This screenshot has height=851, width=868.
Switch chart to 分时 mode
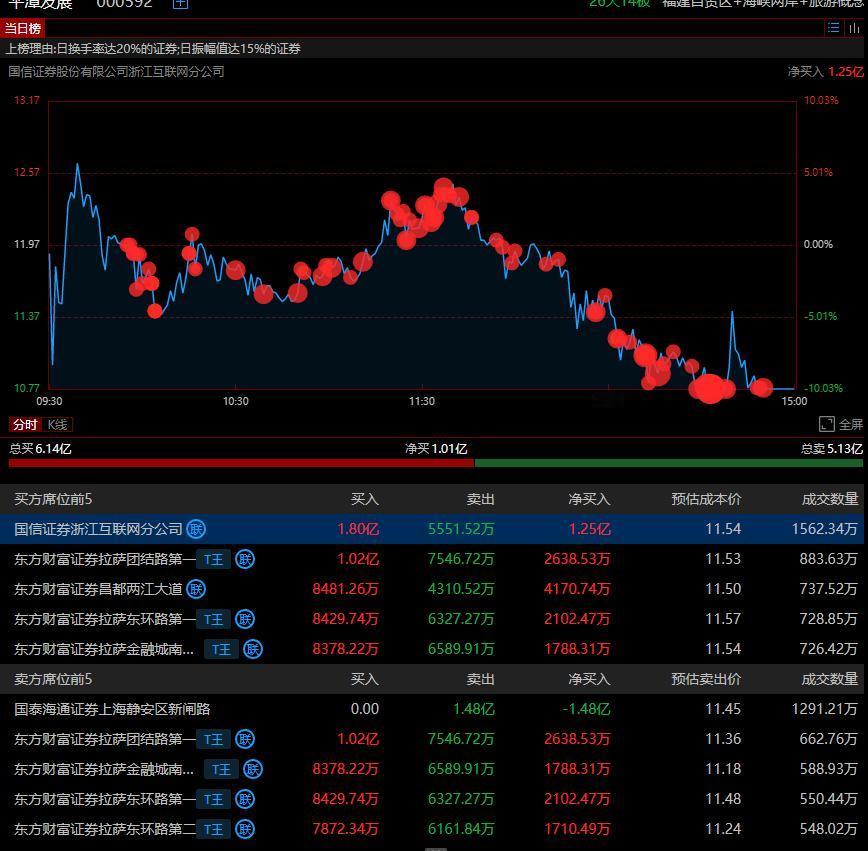[24, 424]
